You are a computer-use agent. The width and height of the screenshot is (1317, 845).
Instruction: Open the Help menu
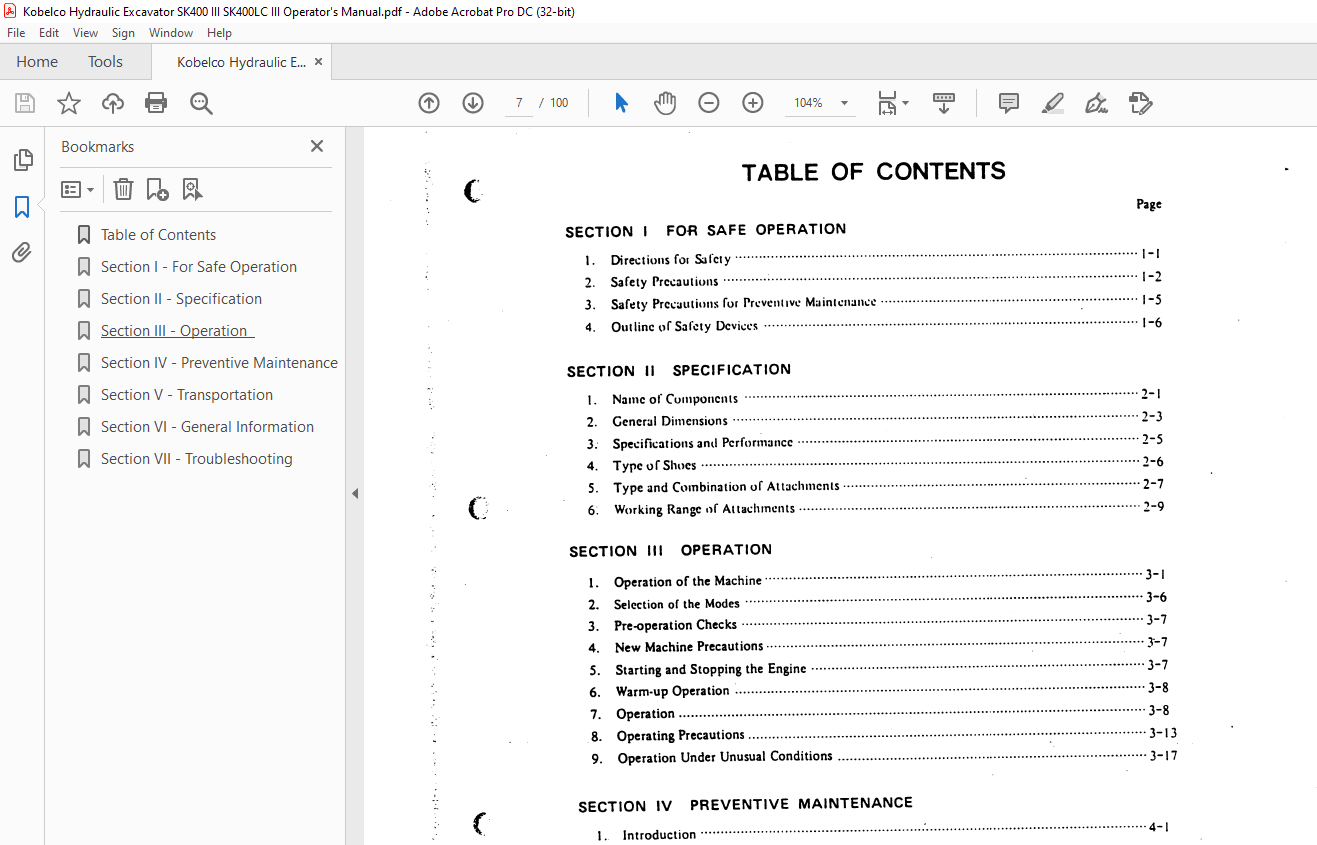[x=219, y=33]
